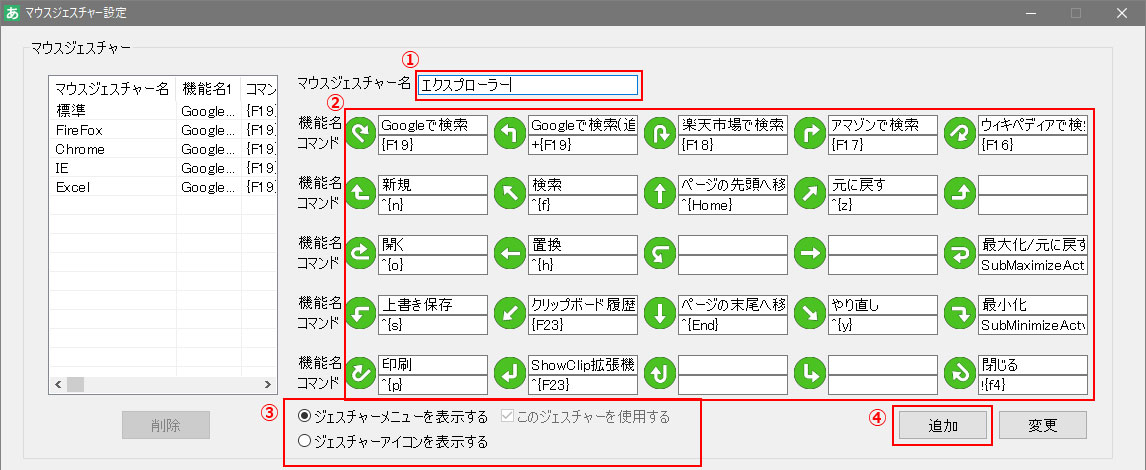Click the gesture icon beside 元に戻す ^{z}

click(x=810, y=193)
